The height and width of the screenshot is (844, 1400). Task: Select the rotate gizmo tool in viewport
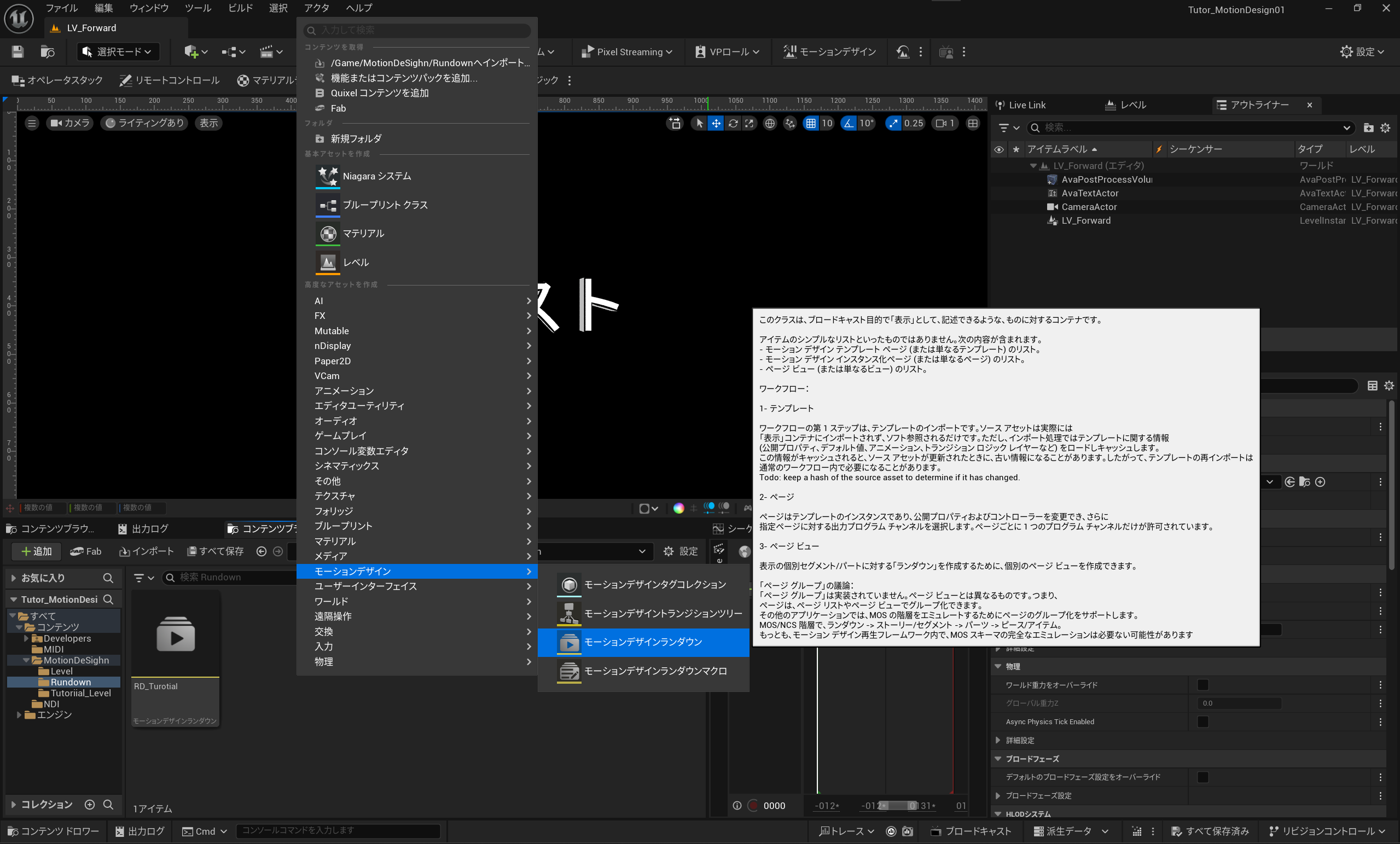[733, 123]
